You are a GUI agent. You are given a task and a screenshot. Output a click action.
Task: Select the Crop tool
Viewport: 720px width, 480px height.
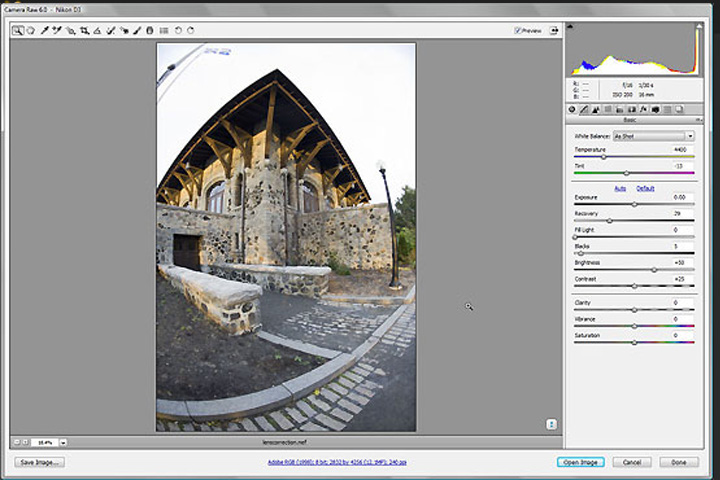click(84, 30)
